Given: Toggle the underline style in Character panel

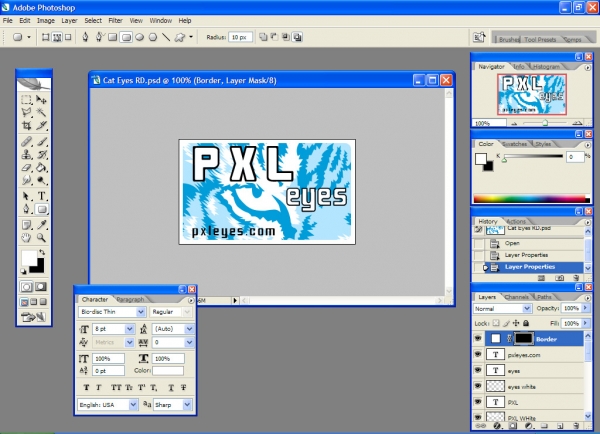Looking at the screenshot, I should [171, 388].
